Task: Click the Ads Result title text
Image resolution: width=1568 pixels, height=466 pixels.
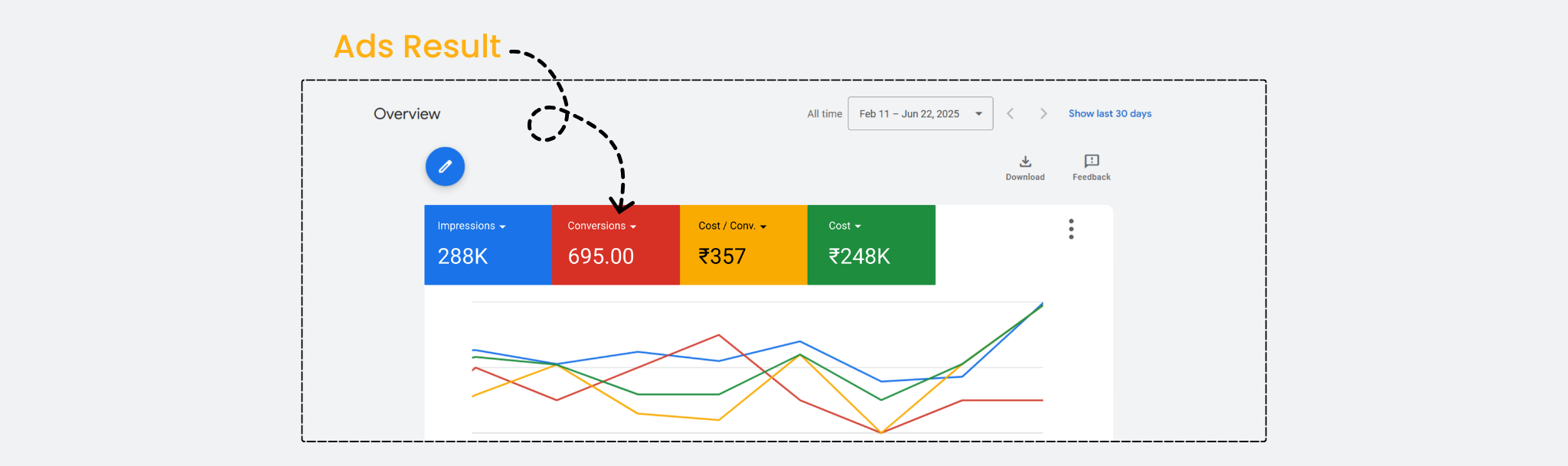Action: click(417, 47)
